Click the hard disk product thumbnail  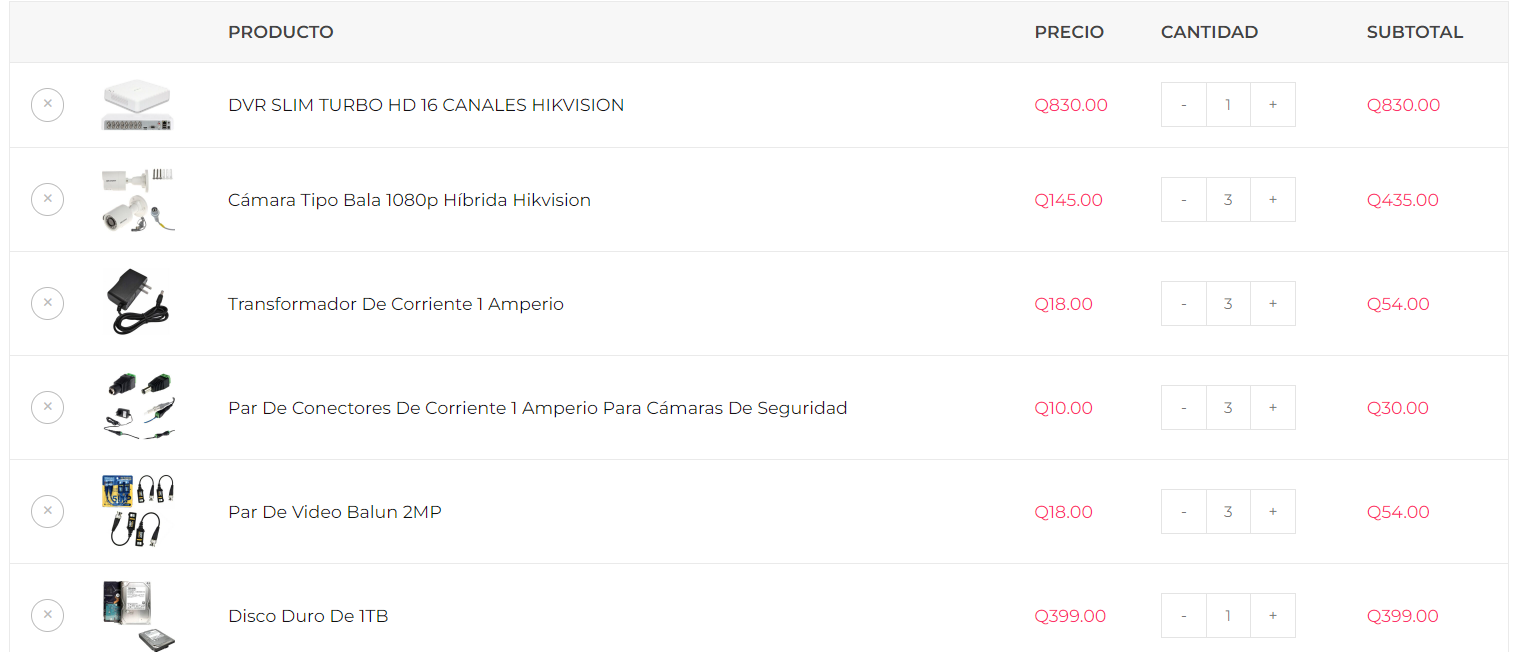(138, 615)
